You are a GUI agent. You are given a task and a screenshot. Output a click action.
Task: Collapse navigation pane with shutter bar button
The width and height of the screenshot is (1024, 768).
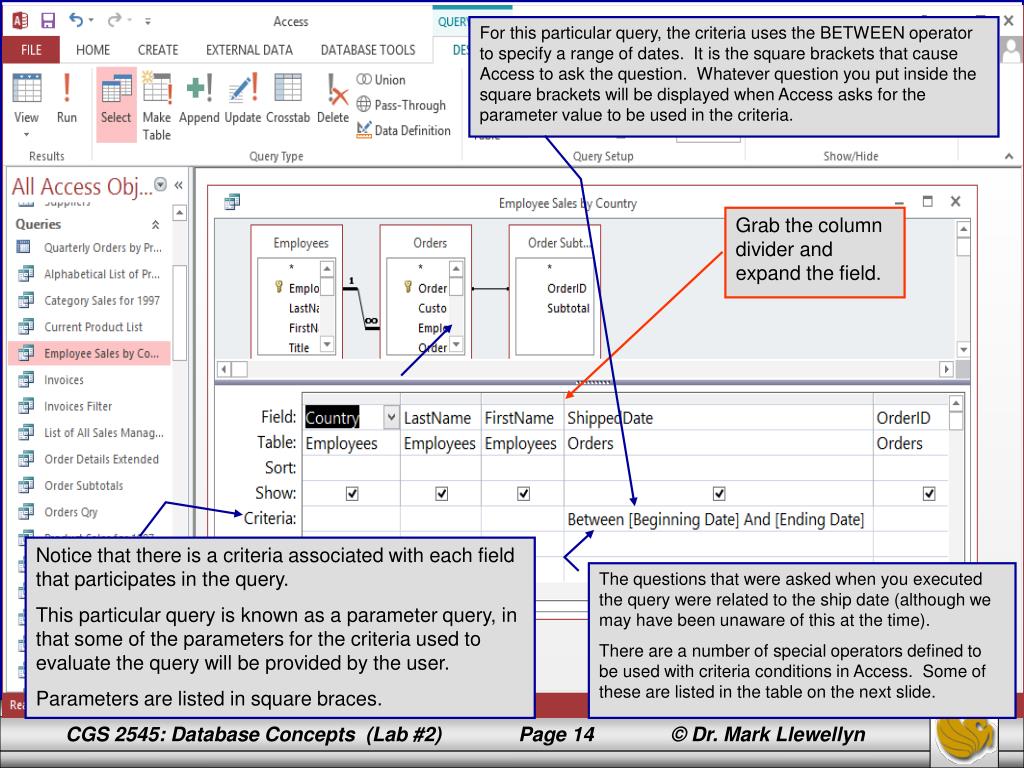click(178, 185)
